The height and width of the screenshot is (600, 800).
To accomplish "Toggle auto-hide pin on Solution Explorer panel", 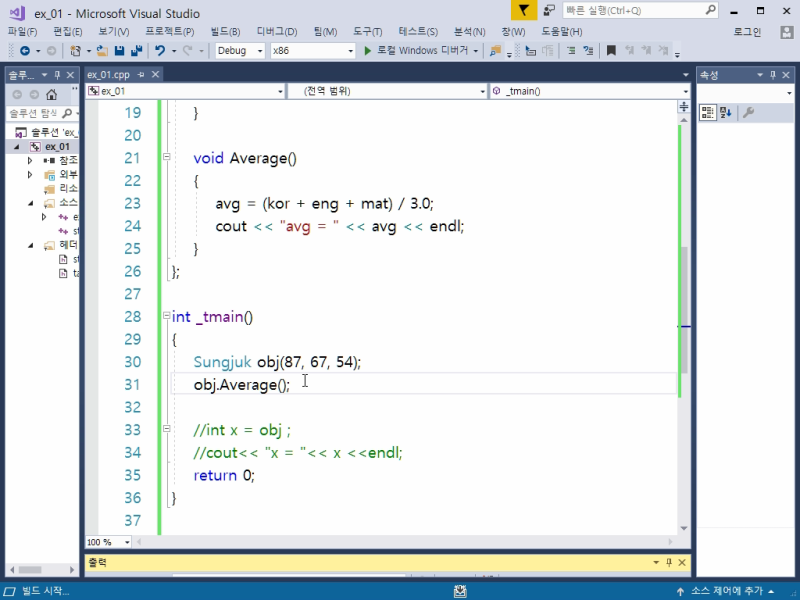I will click(57, 75).
